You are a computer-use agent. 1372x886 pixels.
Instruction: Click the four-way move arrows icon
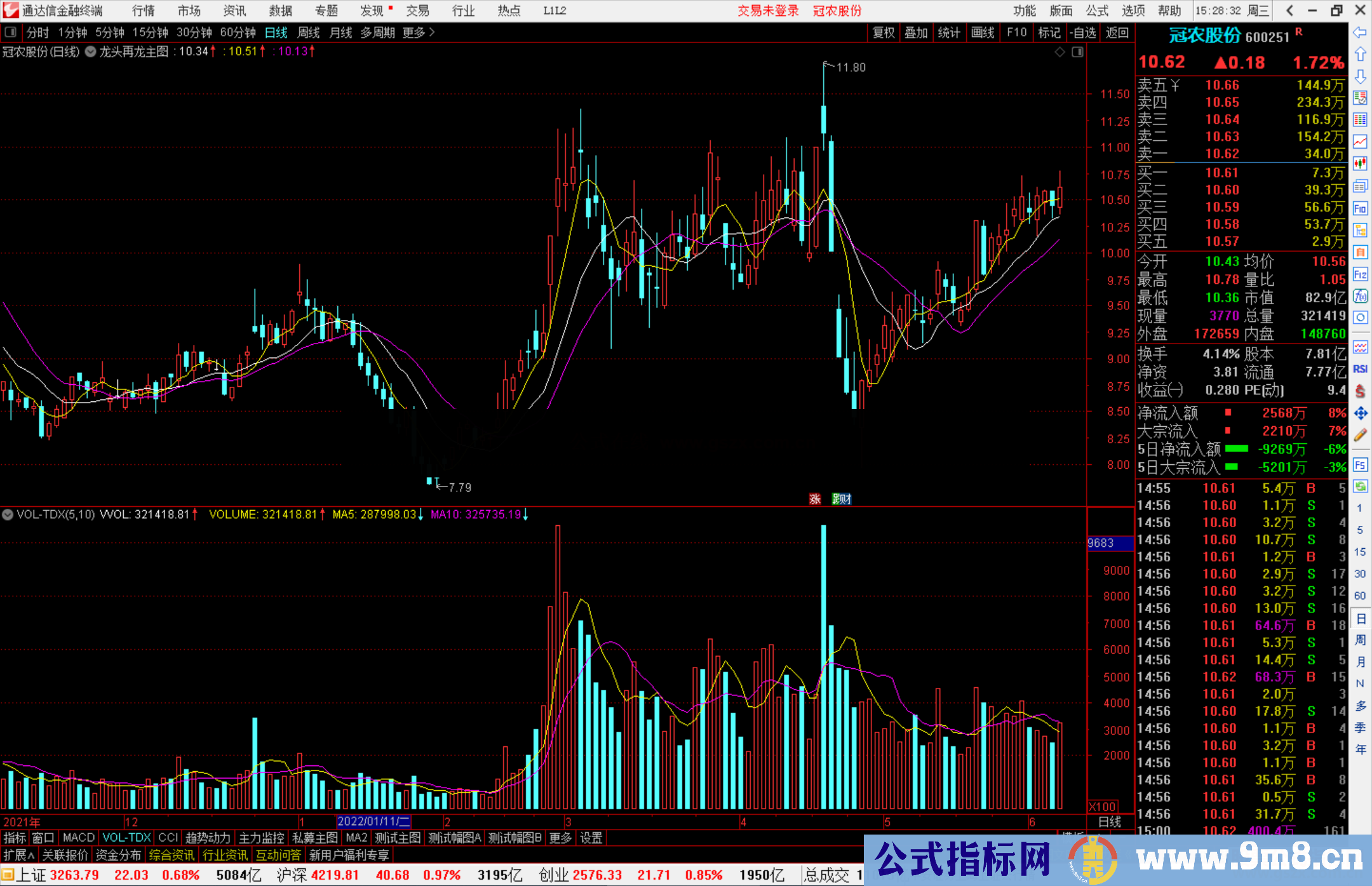click(1360, 413)
